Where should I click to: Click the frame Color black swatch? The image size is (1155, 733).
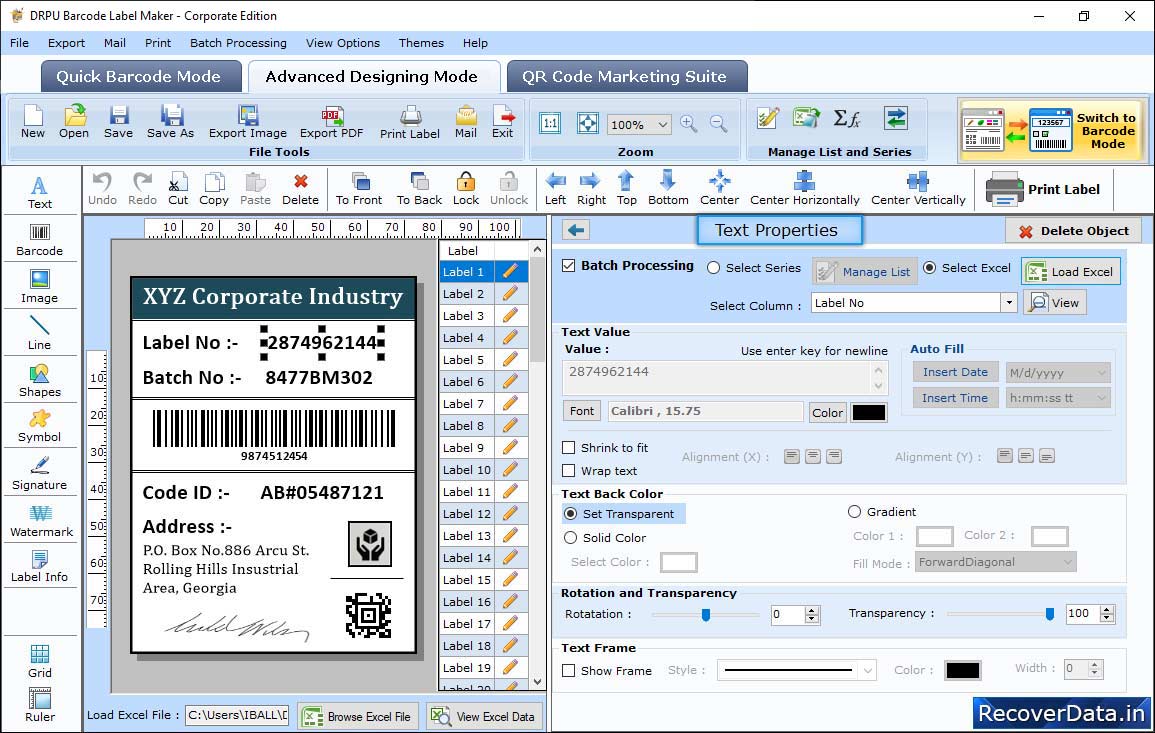pyautogui.click(x=963, y=670)
